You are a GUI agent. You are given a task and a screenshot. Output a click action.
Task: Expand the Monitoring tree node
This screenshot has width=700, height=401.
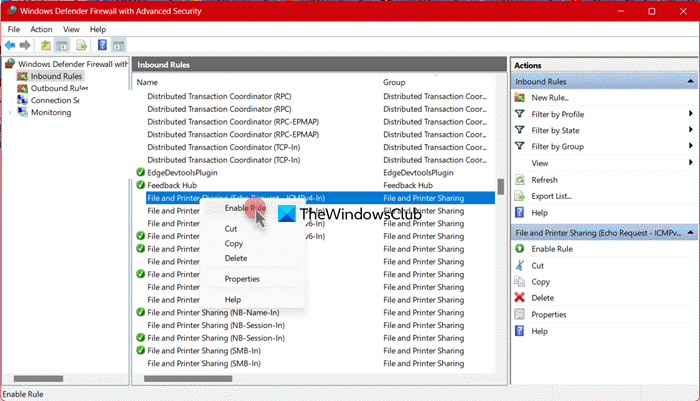[10, 113]
